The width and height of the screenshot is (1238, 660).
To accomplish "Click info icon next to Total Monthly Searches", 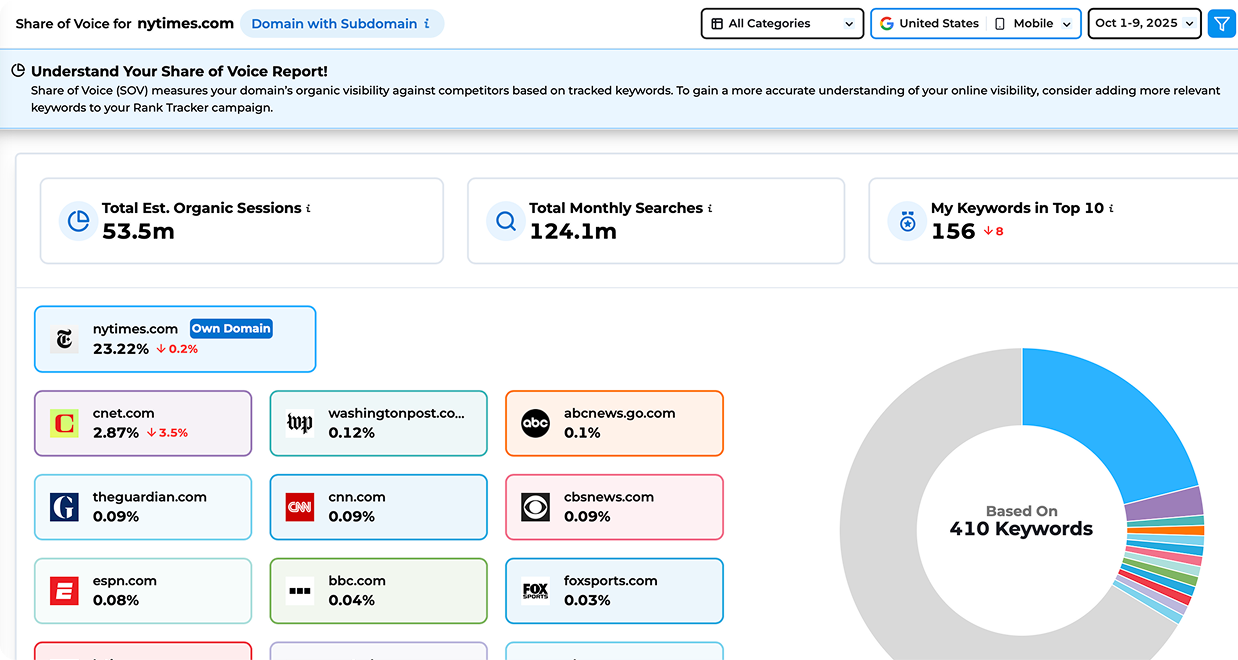I will pos(710,208).
